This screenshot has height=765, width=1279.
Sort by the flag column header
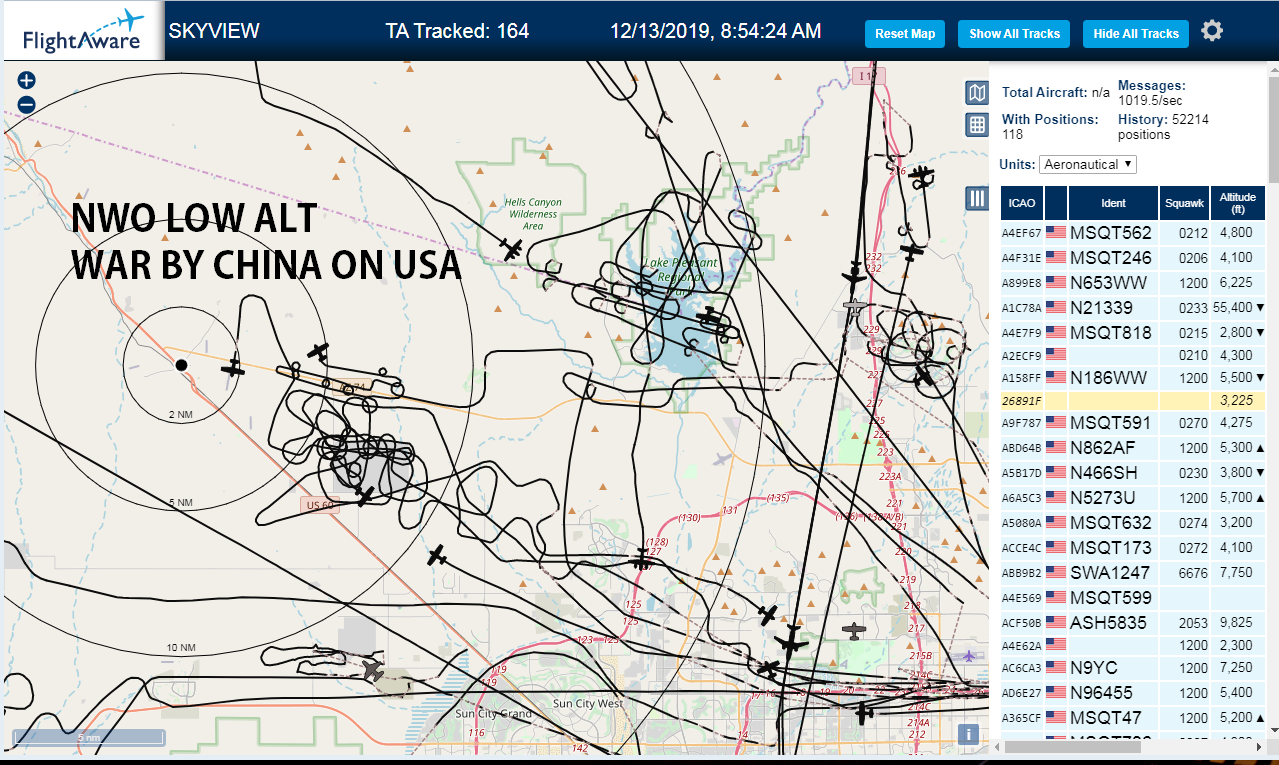(1056, 203)
